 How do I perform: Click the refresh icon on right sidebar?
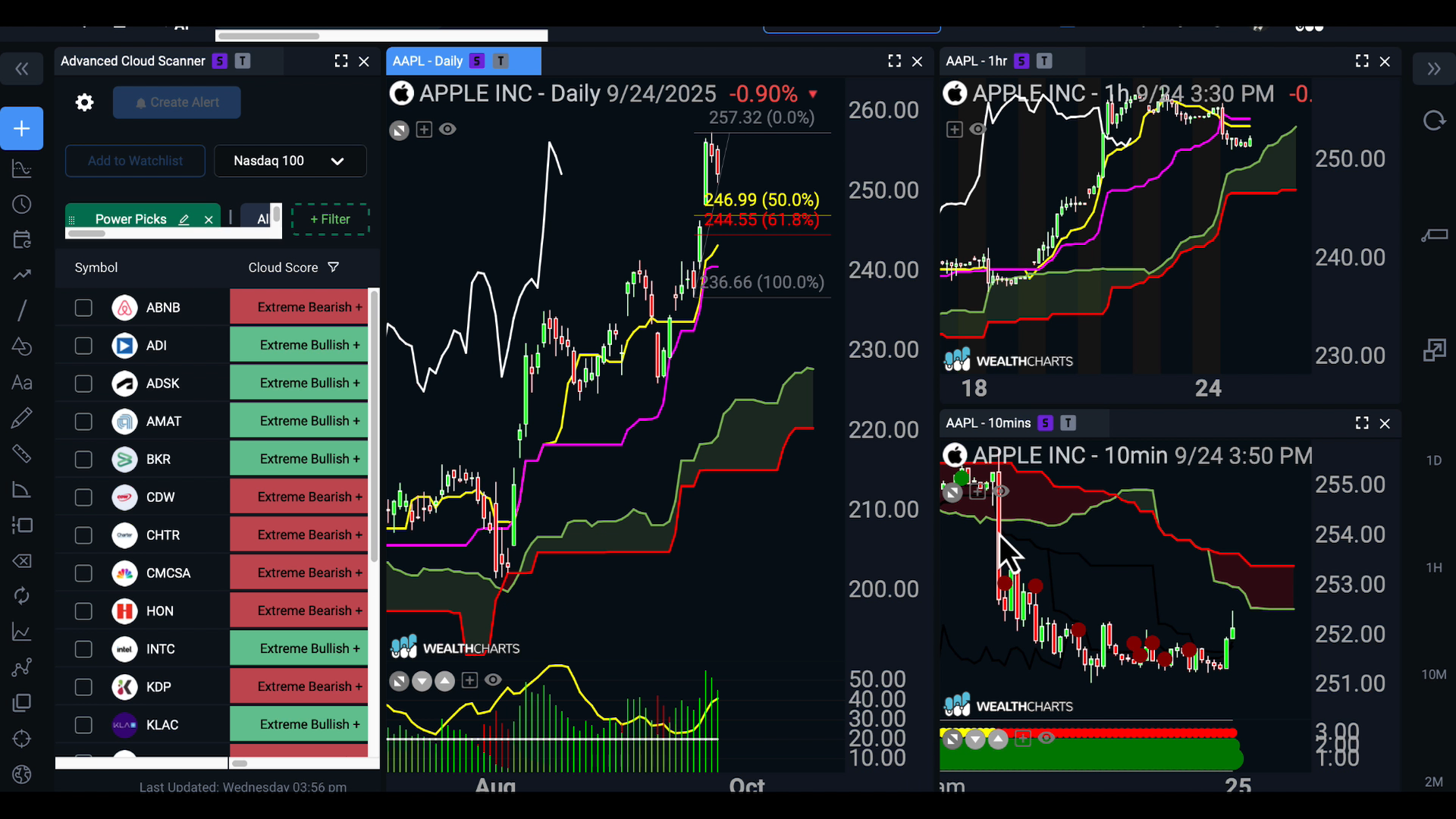pos(1433,121)
